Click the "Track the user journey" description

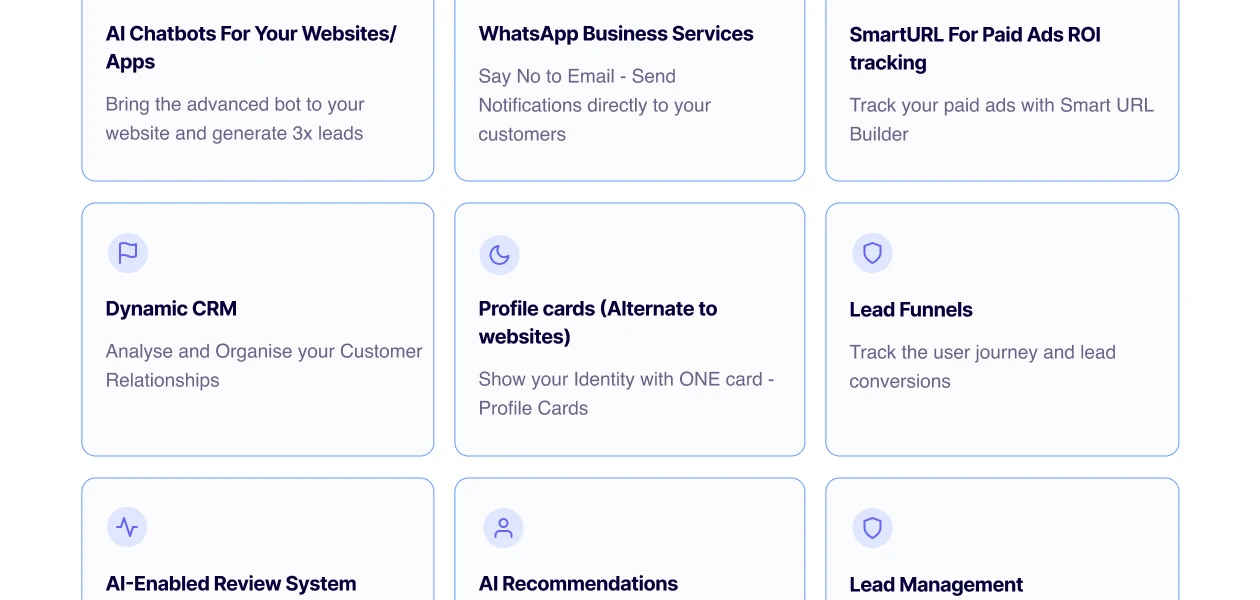click(982, 366)
